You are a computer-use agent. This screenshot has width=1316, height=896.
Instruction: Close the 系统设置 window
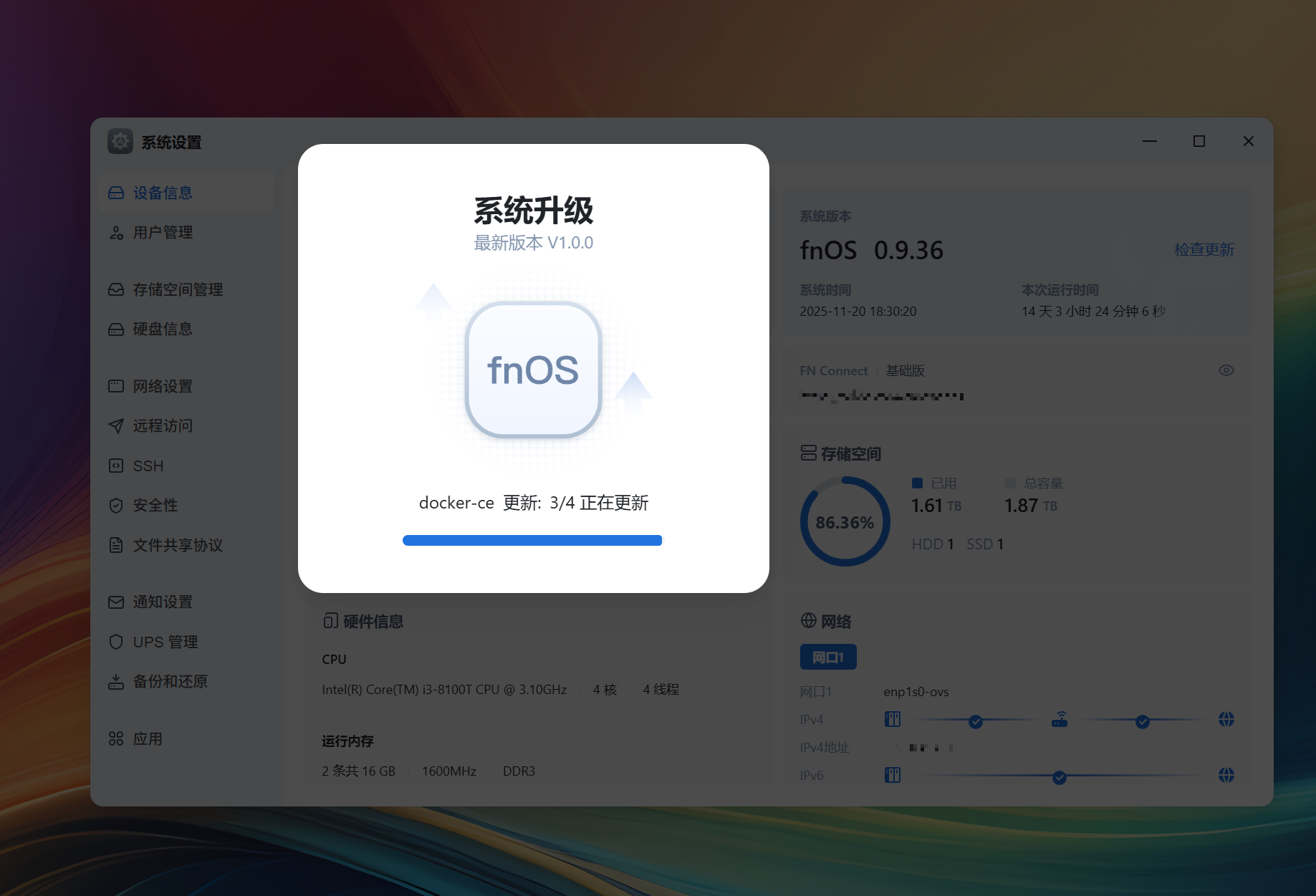click(1249, 141)
